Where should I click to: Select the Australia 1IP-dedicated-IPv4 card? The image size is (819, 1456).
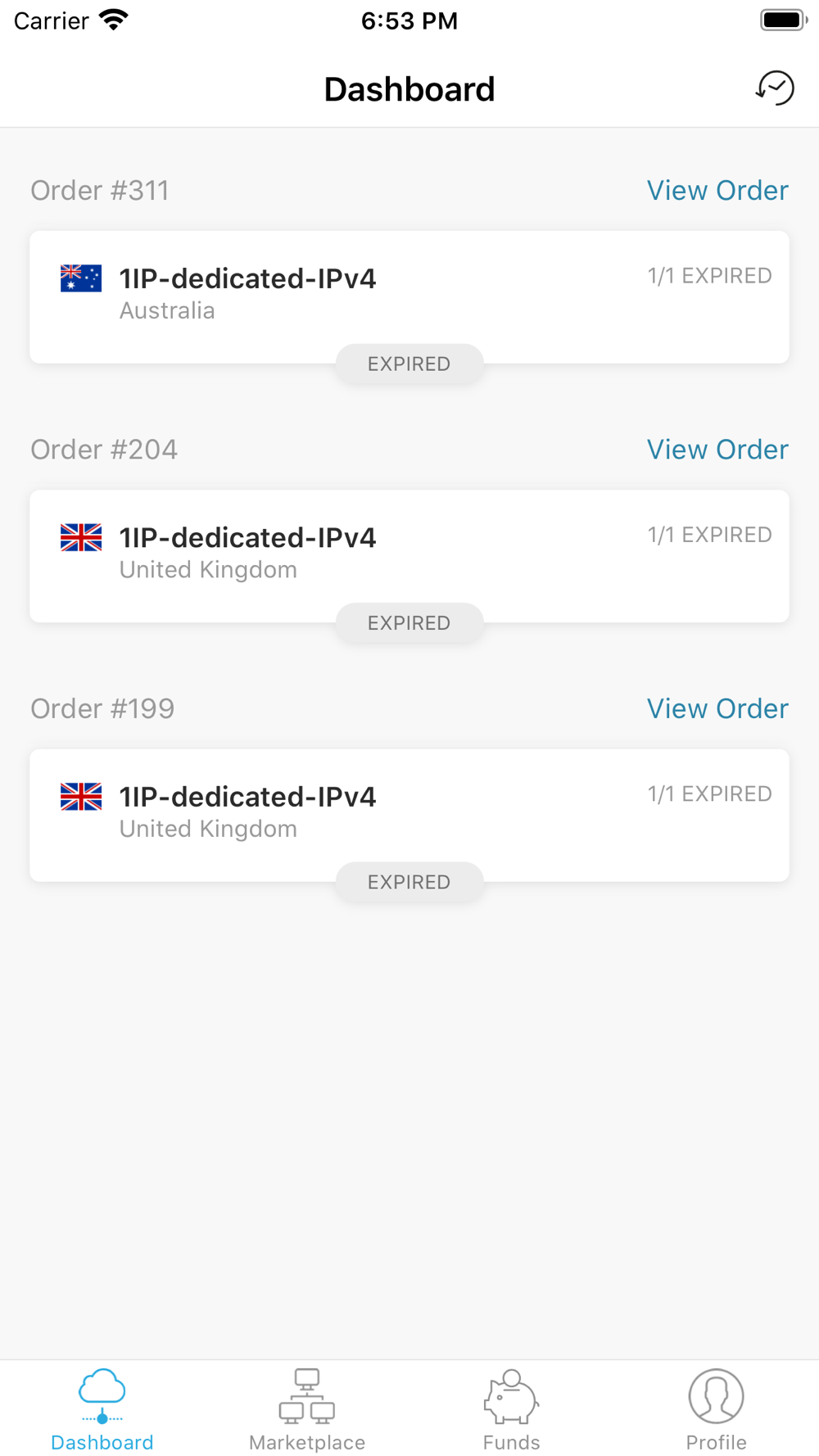click(409, 297)
